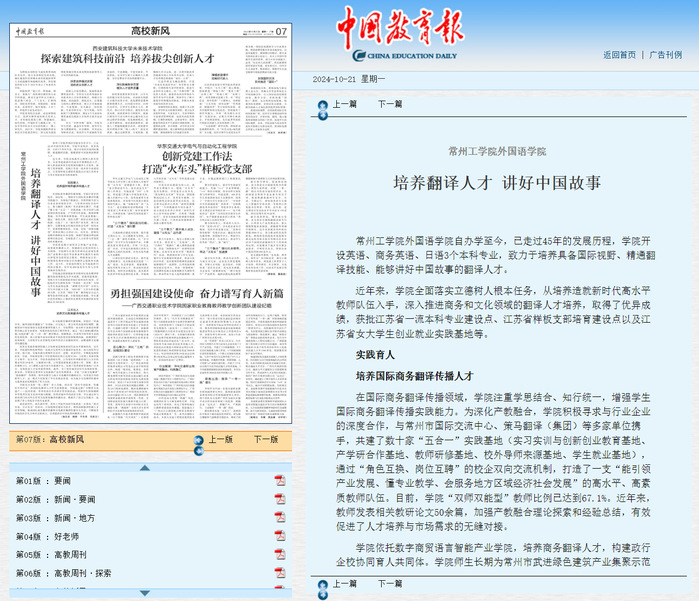Go to 返回首页
The width and height of the screenshot is (699, 601).
pyautogui.click(x=619, y=55)
